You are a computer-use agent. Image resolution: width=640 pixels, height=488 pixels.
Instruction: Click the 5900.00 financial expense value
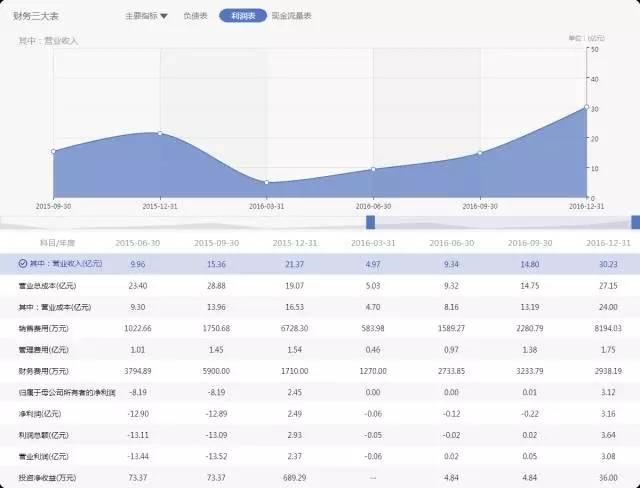[216, 371]
